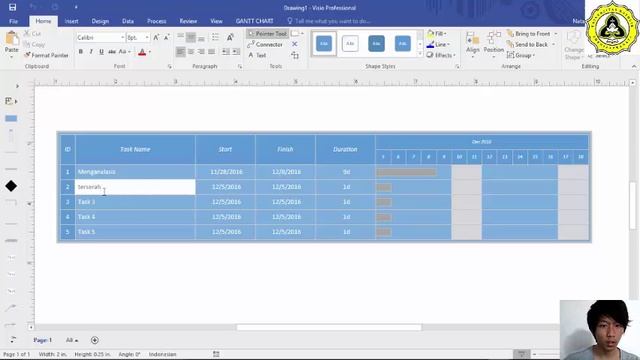Toggle Underline formatting
Viewport: 640px width, 360px height.
pyautogui.click(x=101, y=52)
